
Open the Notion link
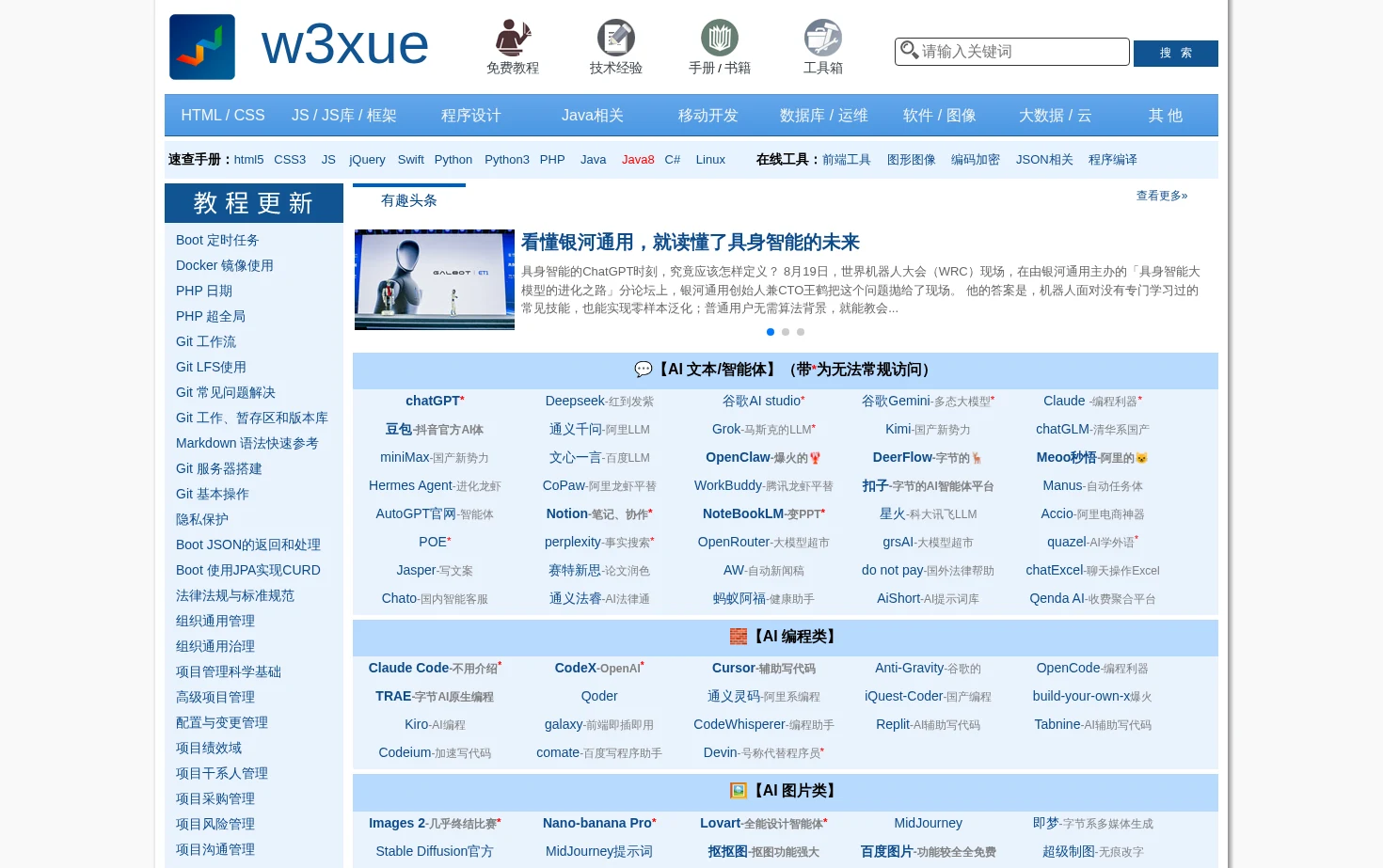click(599, 514)
